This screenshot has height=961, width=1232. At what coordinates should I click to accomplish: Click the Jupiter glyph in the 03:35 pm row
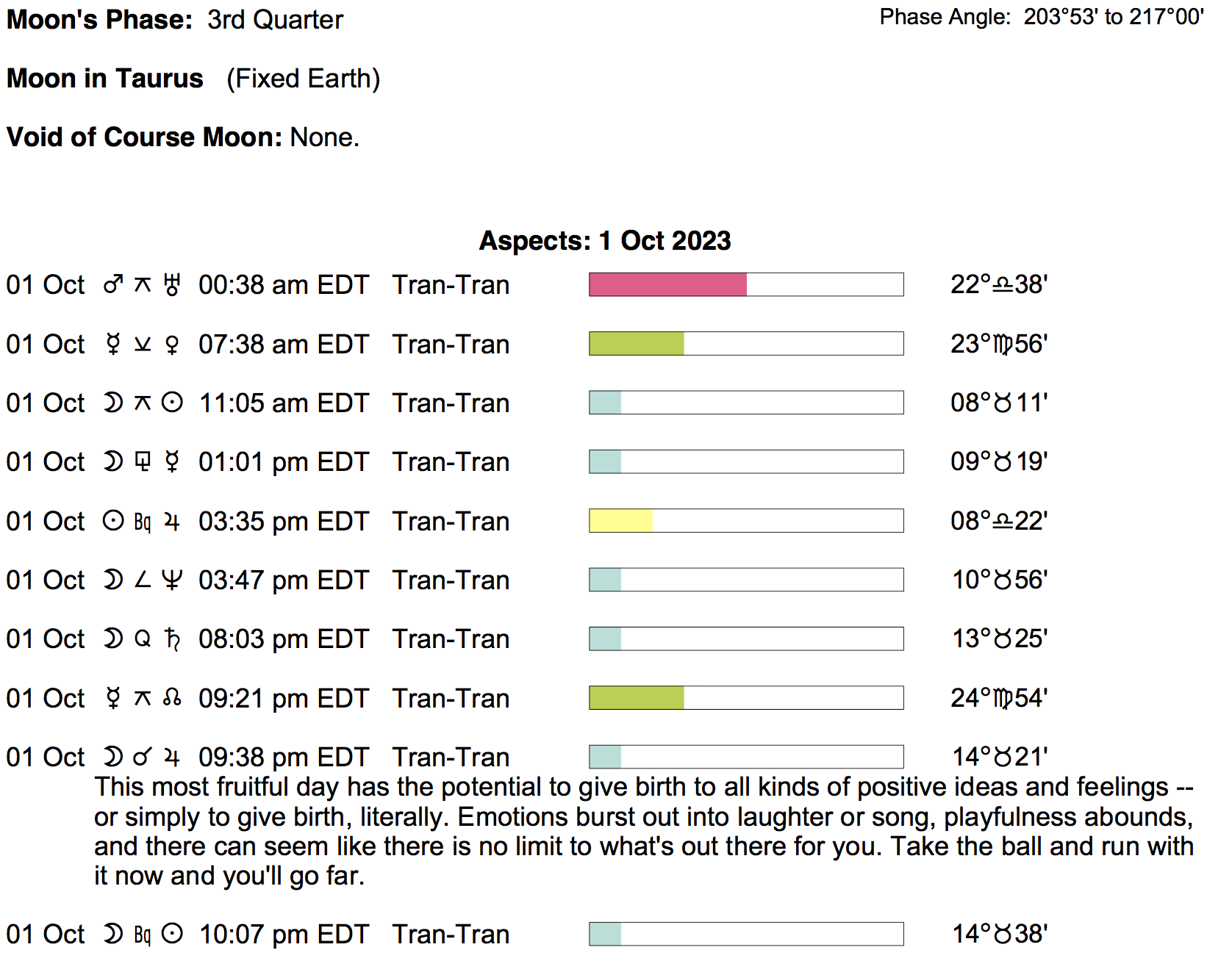click(172, 522)
